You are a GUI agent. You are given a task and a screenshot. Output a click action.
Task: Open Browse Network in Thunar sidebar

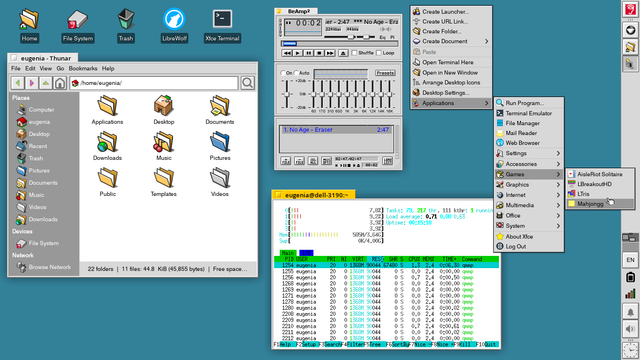point(44,267)
